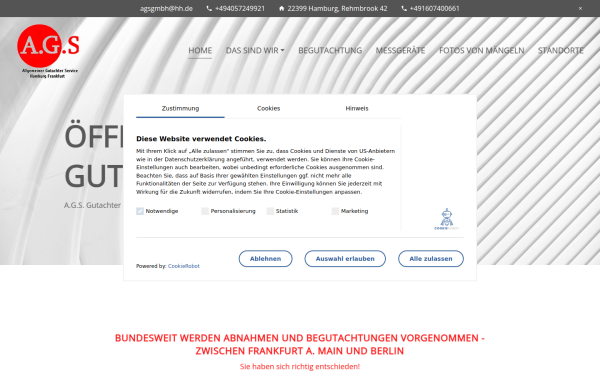The height and width of the screenshot is (375, 600).
Task: Open the FOTOS VON MÄNGELN page
Action: tap(481, 51)
